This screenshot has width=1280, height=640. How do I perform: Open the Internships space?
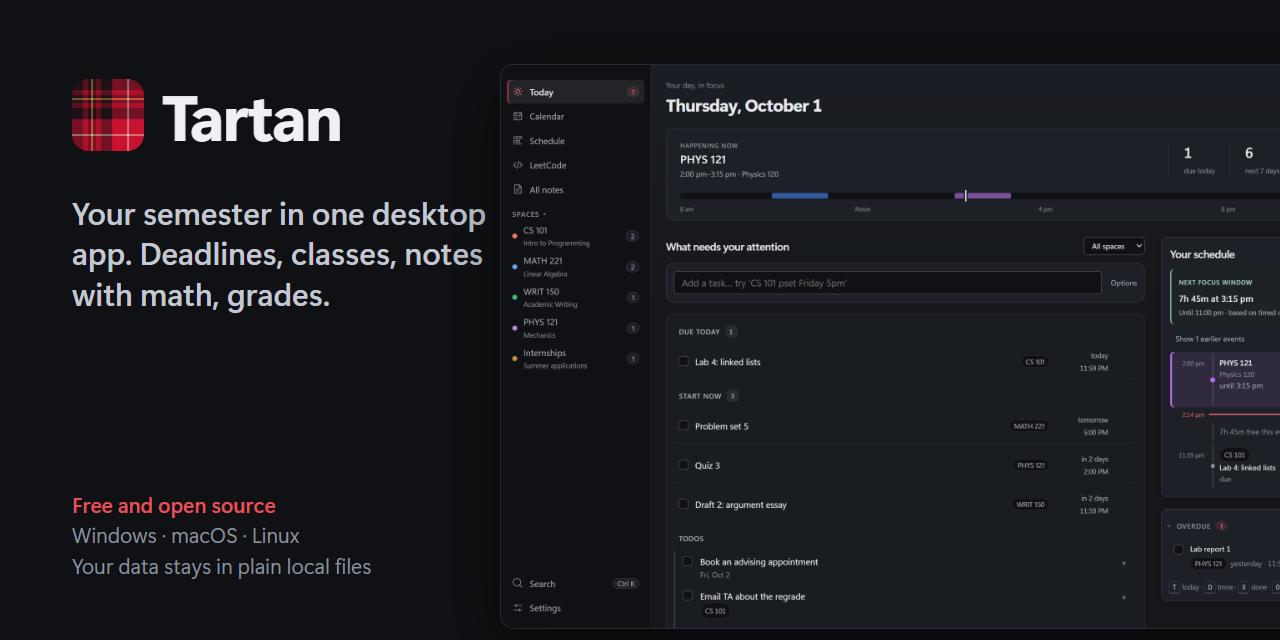pos(575,359)
